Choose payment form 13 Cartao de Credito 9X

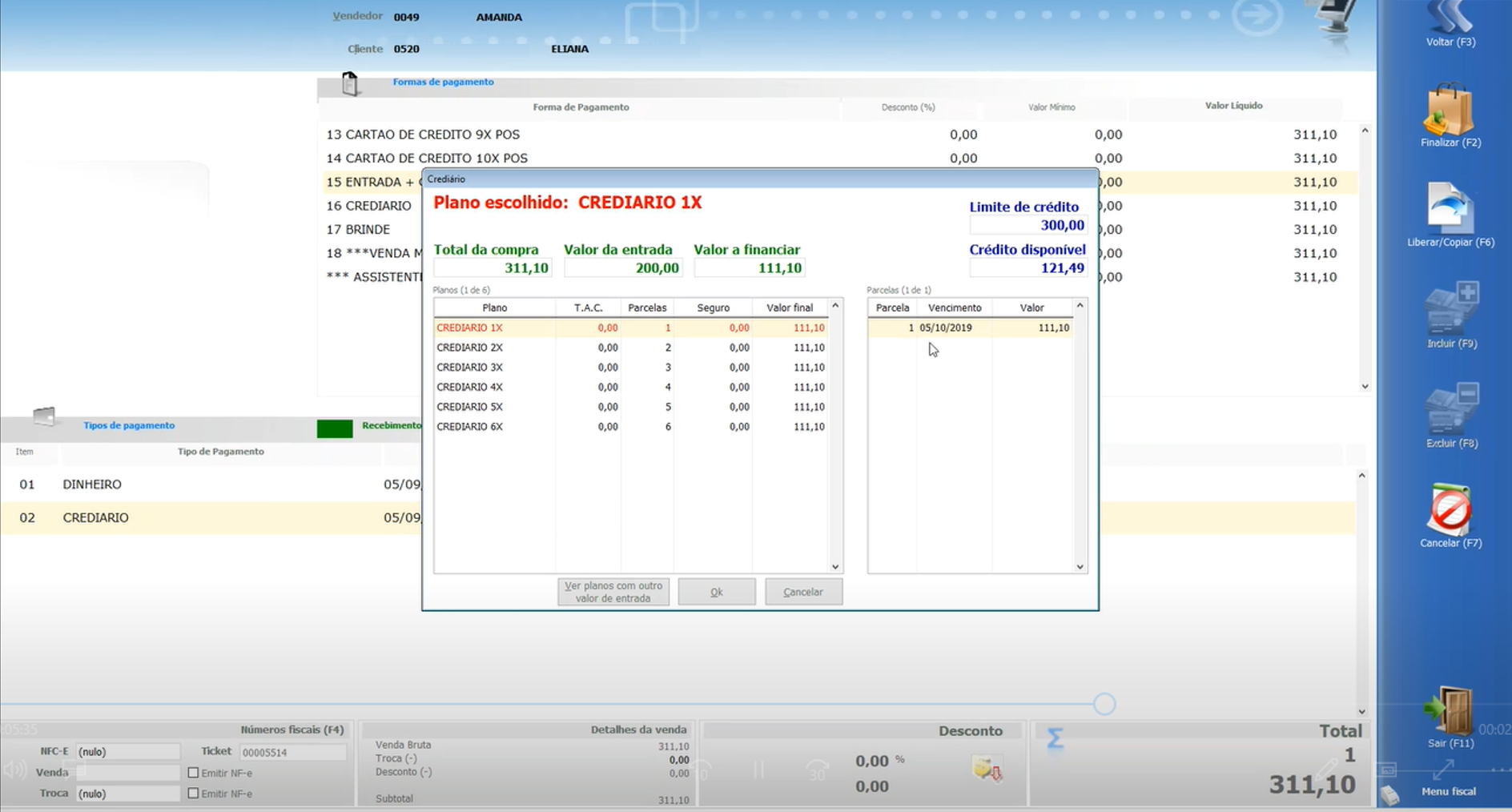click(x=423, y=135)
